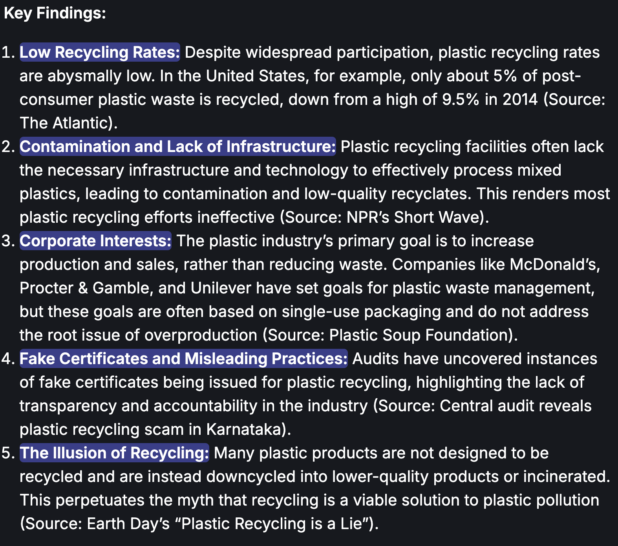The image size is (618, 546).
Task: Select the "Low Recycling Rates:" highlighted heading
Action: pos(100,51)
